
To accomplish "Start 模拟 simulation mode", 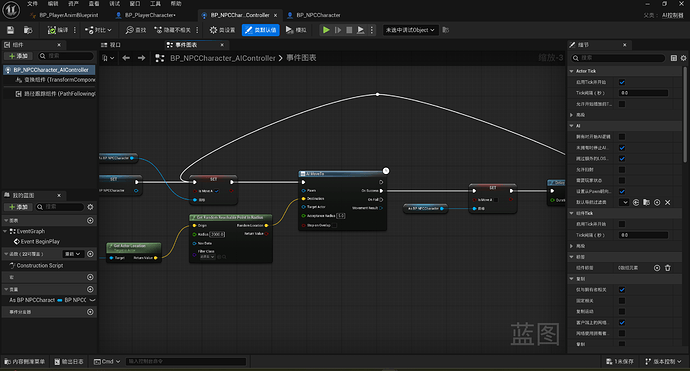I will (296, 30).
